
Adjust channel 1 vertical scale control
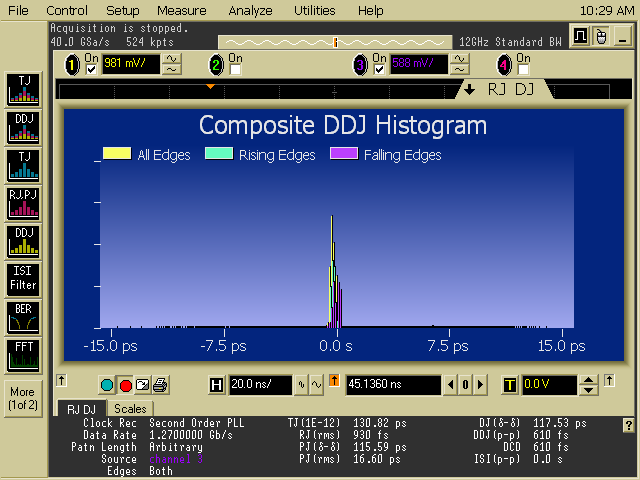172,64
